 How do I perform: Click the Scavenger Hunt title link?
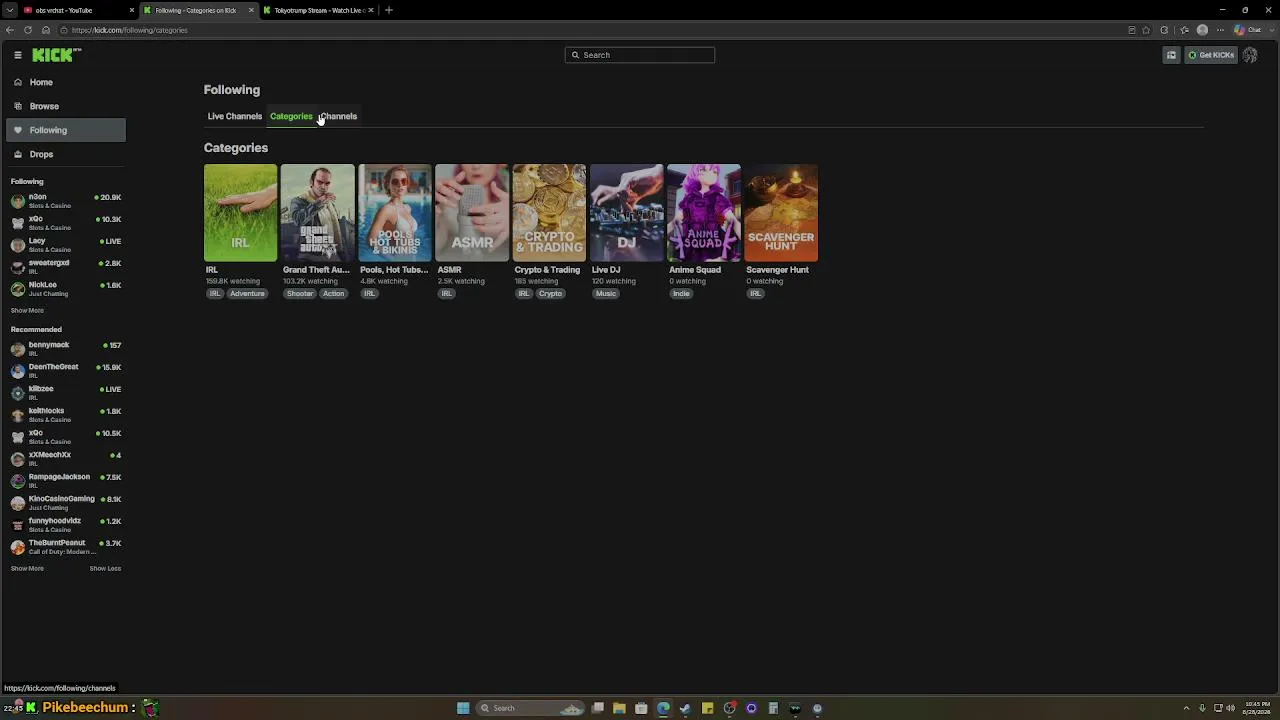[x=777, y=270]
